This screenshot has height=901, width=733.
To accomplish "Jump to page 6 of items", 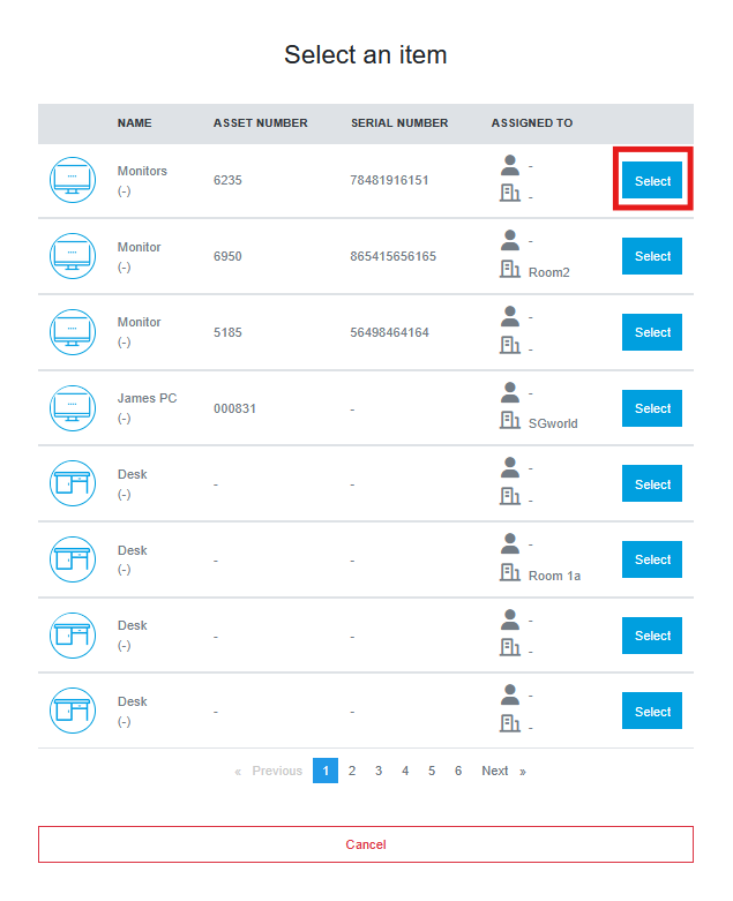I will pos(458,771).
